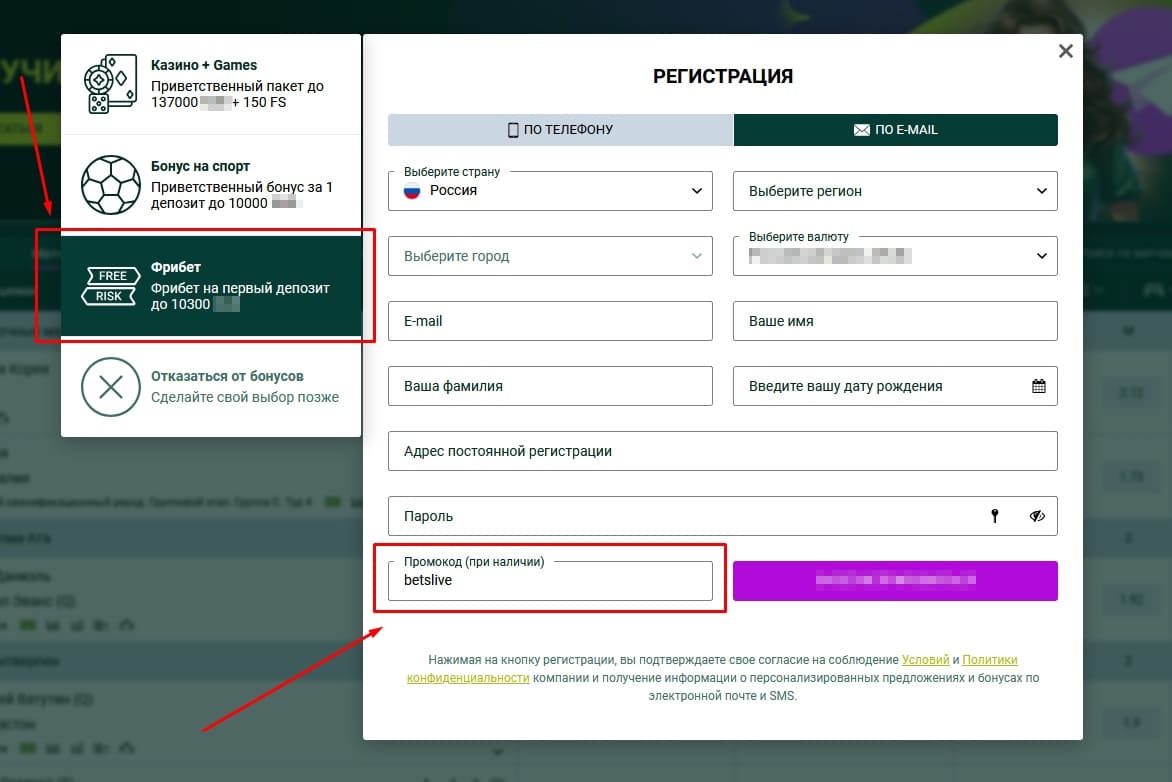Open the country dropdown showing Россия
The width and height of the screenshot is (1172, 782).
click(x=550, y=191)
